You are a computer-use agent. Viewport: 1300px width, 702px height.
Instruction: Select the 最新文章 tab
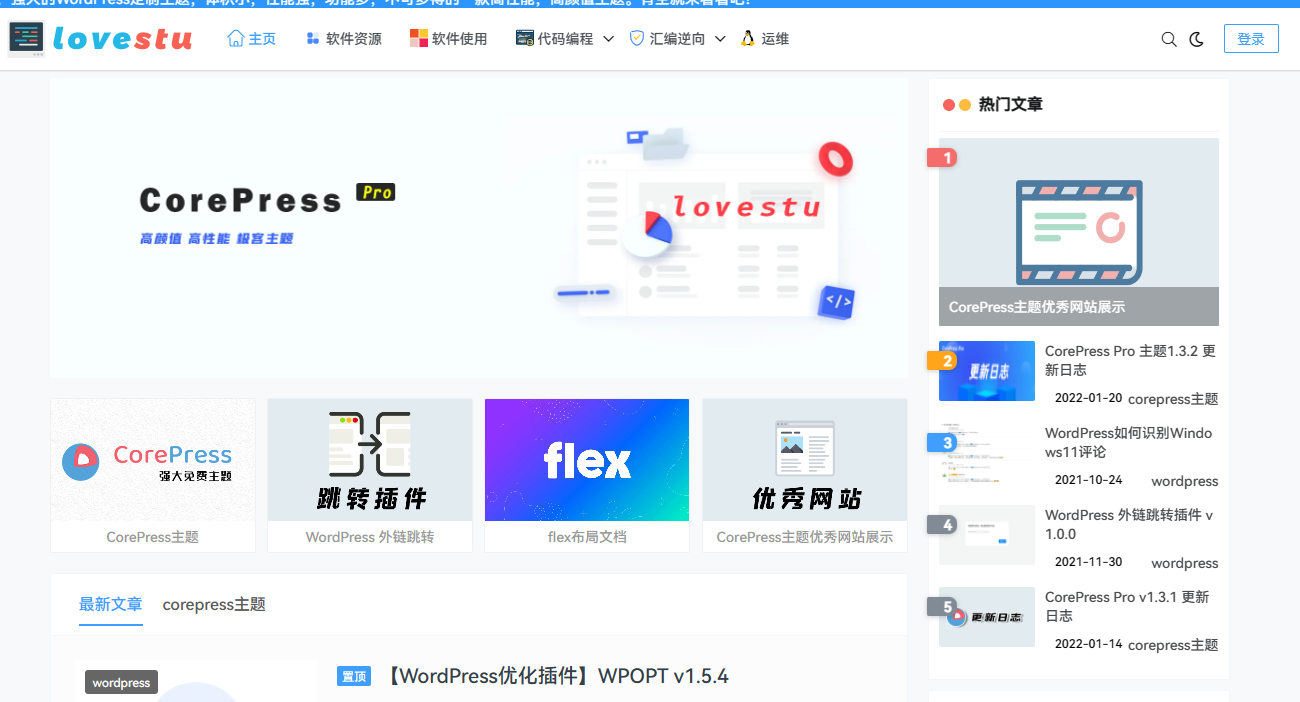coord(110,604)
